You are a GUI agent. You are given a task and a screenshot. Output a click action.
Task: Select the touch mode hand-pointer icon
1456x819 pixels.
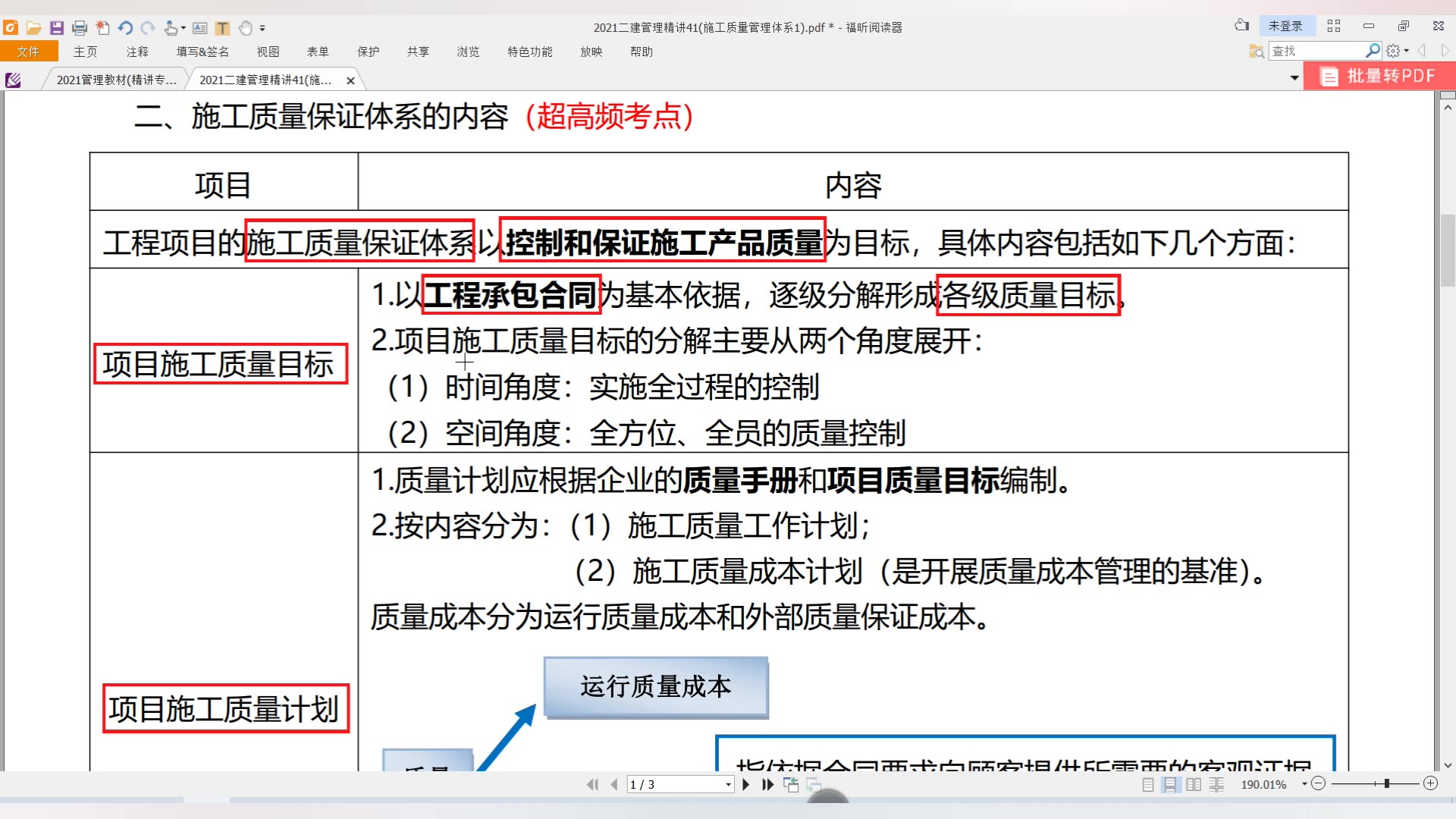coord(171,28)
